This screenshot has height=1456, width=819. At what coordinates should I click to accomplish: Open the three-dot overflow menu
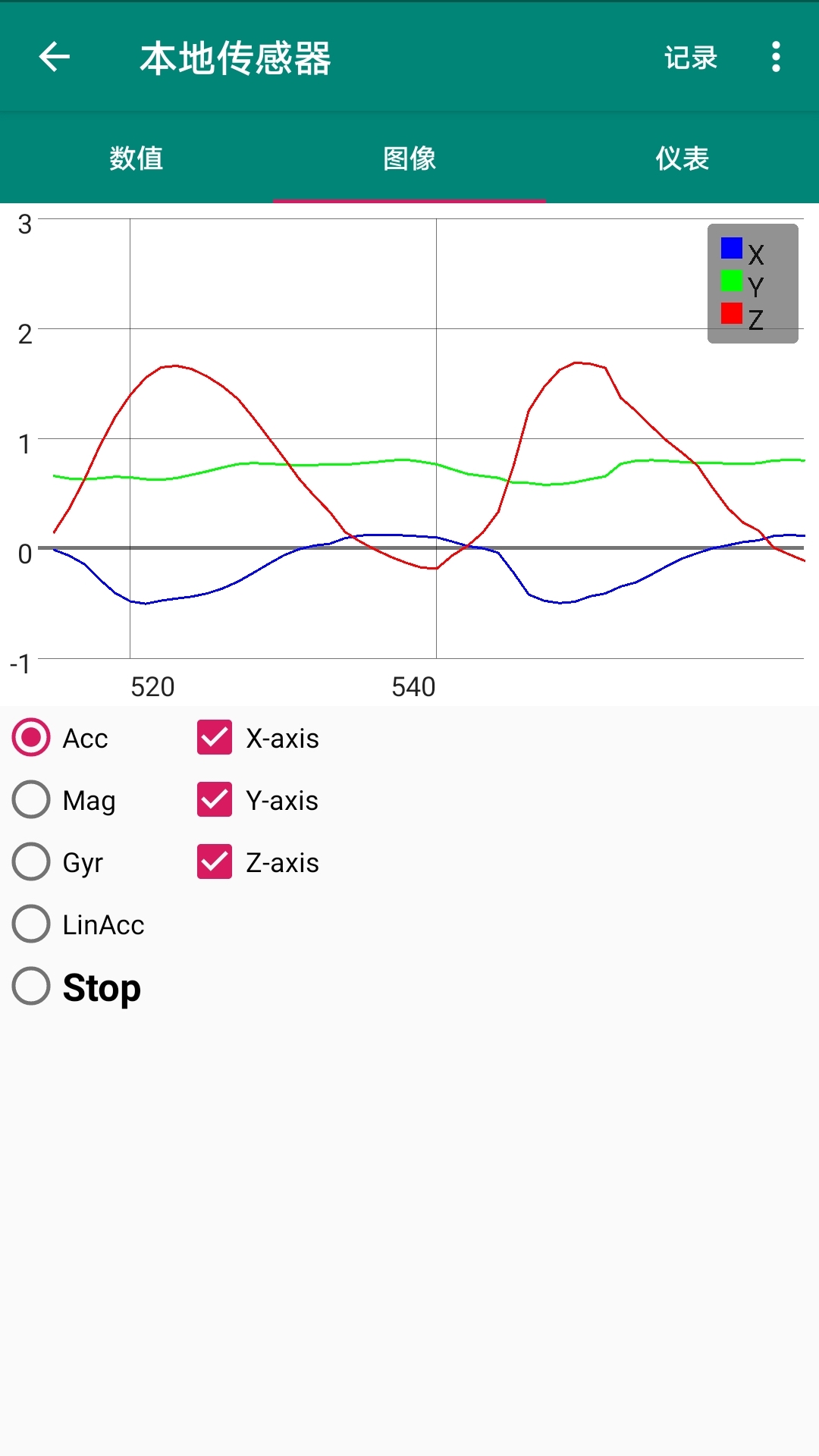[x=775, y=57]
